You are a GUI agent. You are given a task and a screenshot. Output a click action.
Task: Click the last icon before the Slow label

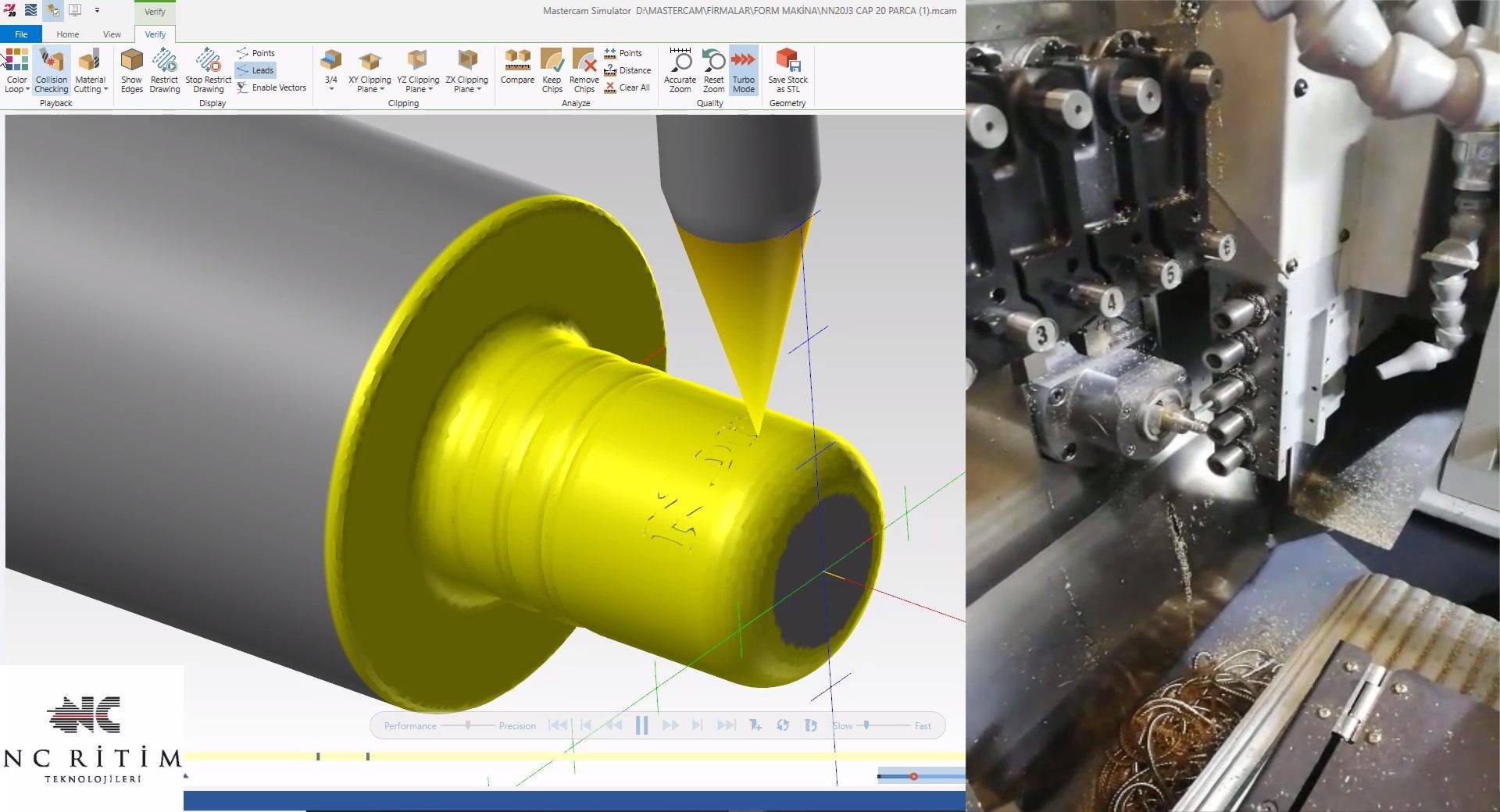pyautogui.click(x=811, y=725)
